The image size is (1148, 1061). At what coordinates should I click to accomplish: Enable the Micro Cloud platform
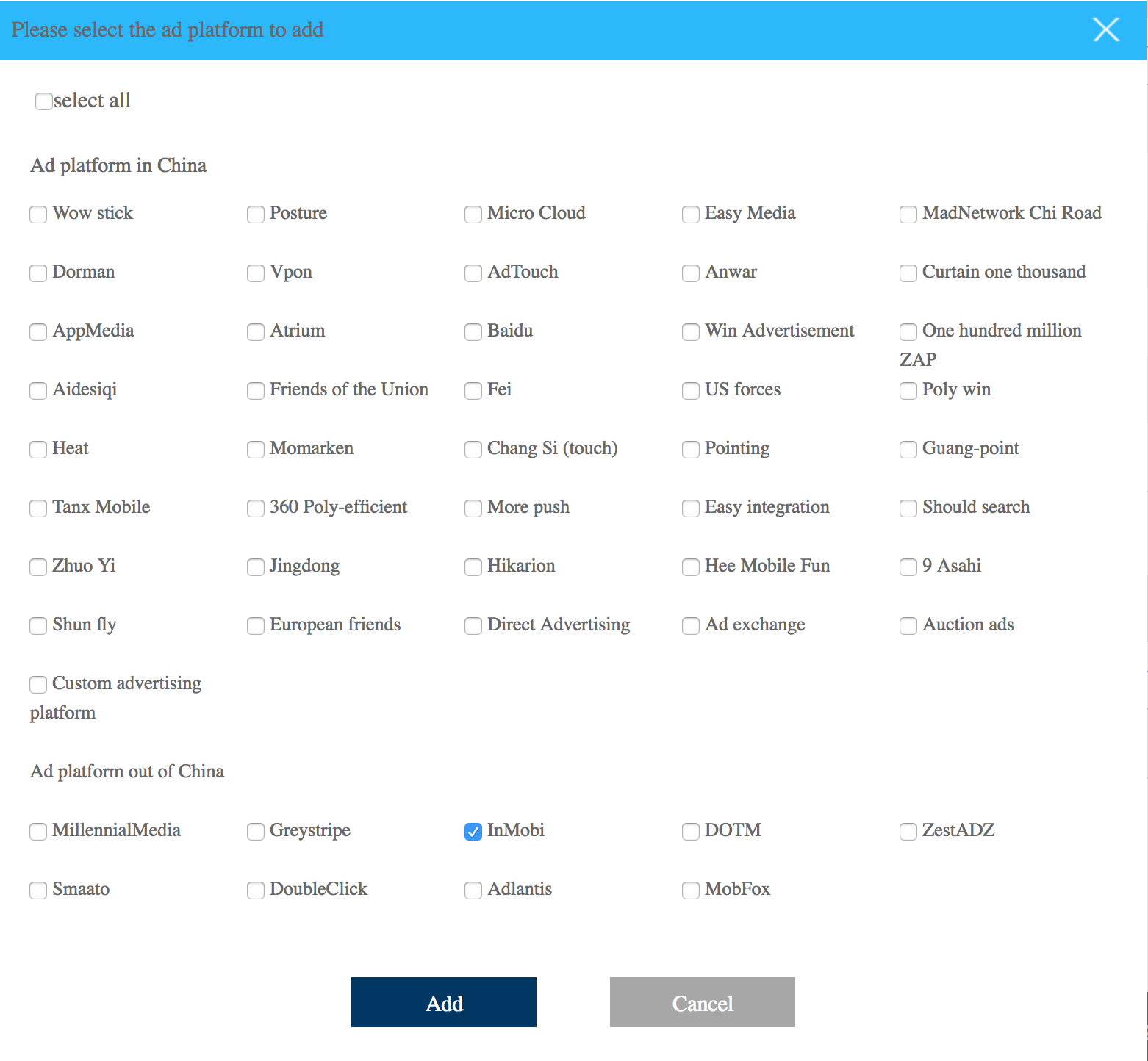point(473,215)
